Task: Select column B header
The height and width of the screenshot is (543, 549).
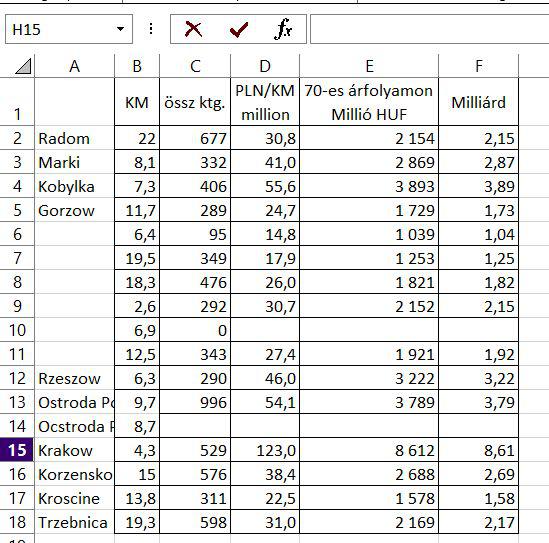Action: (x=137, y=66)
